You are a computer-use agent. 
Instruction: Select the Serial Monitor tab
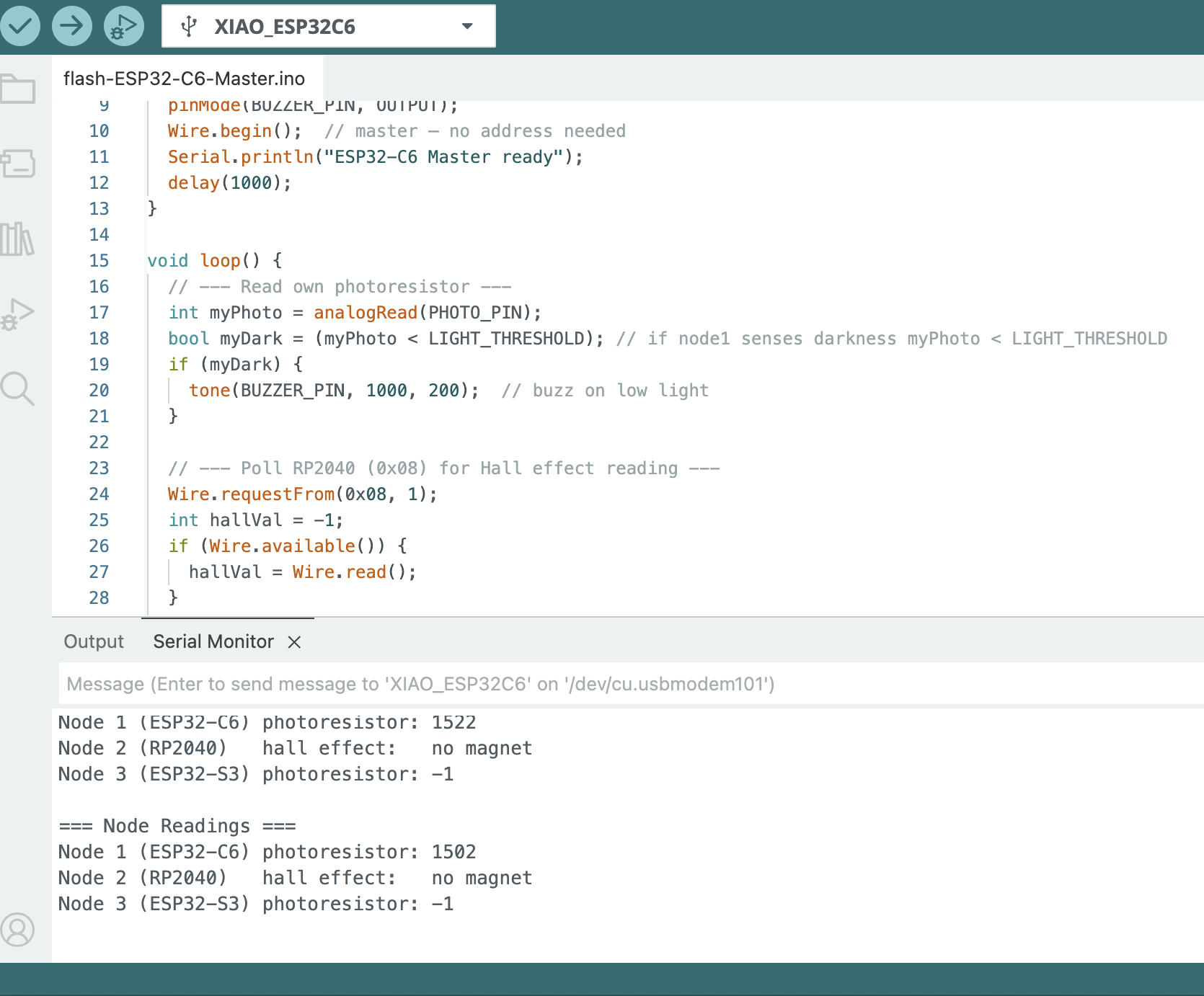coord(213,641)
